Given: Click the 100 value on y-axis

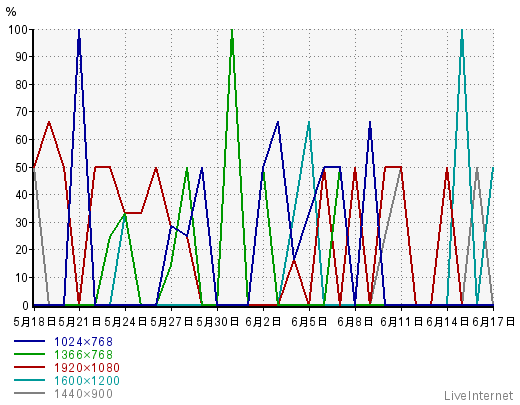Looking at the screenshot, I should pos(18,30).
